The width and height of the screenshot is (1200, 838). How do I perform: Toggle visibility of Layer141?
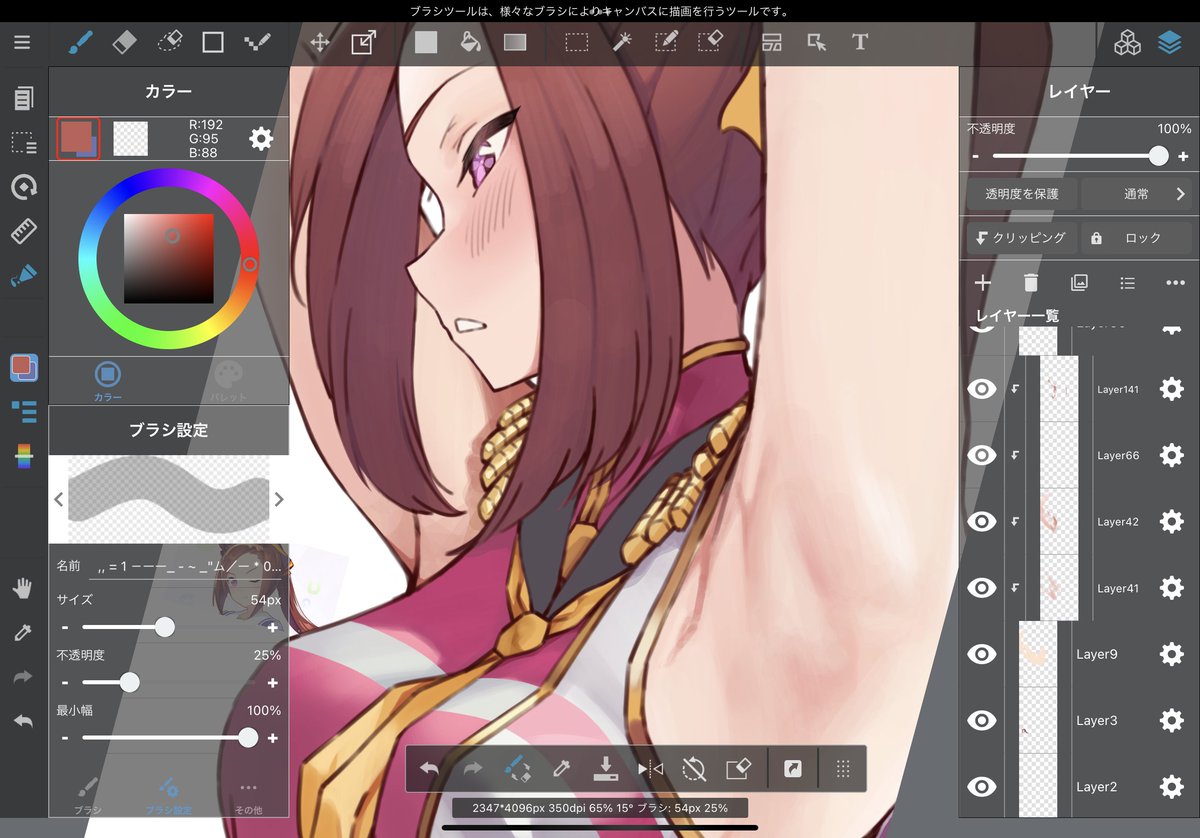pyautogui.click(x=982, y=389)
